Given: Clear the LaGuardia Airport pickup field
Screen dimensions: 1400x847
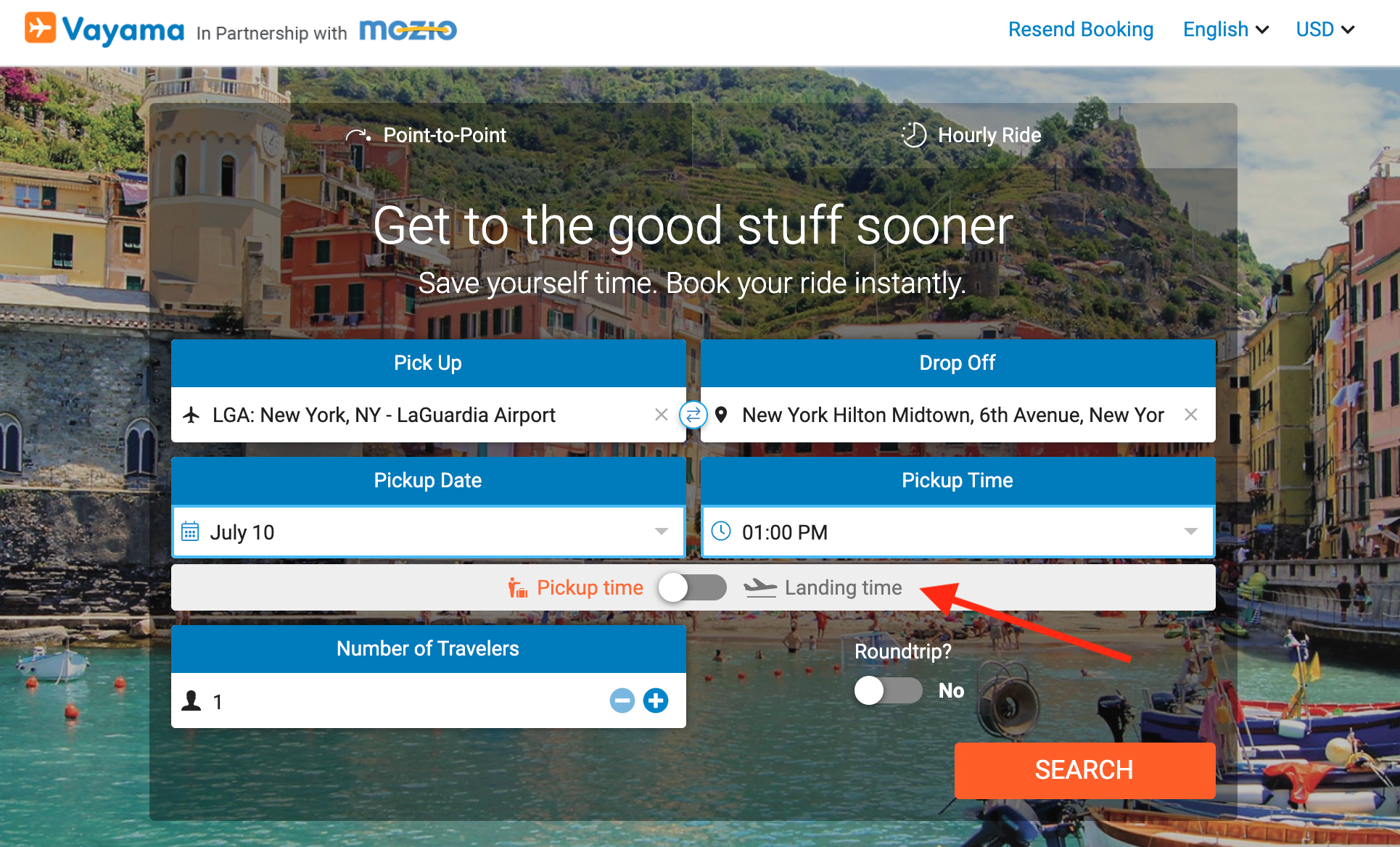Looking at the screenshot, I should (661, 415).
